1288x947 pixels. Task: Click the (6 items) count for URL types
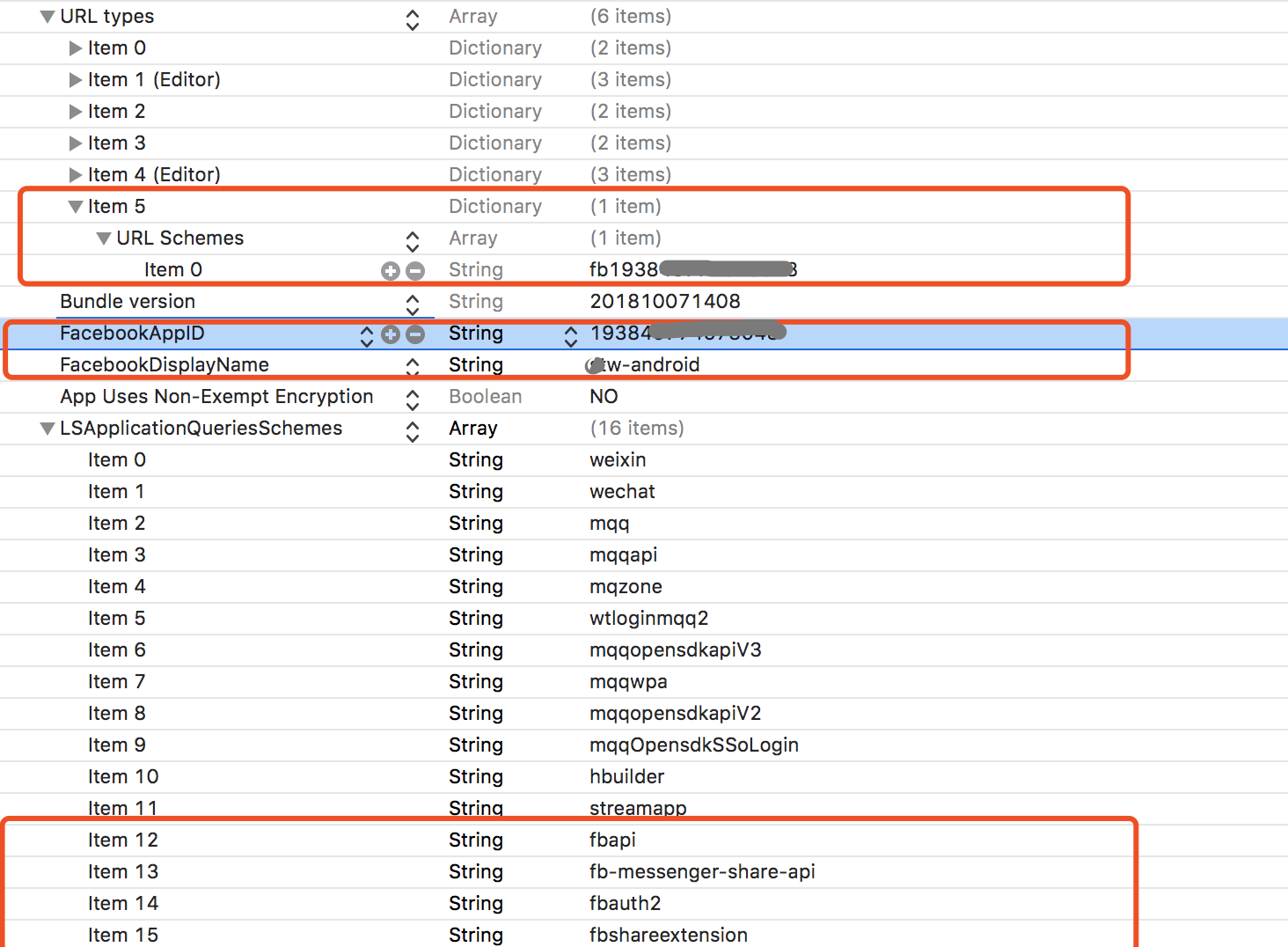coord(631,17)
